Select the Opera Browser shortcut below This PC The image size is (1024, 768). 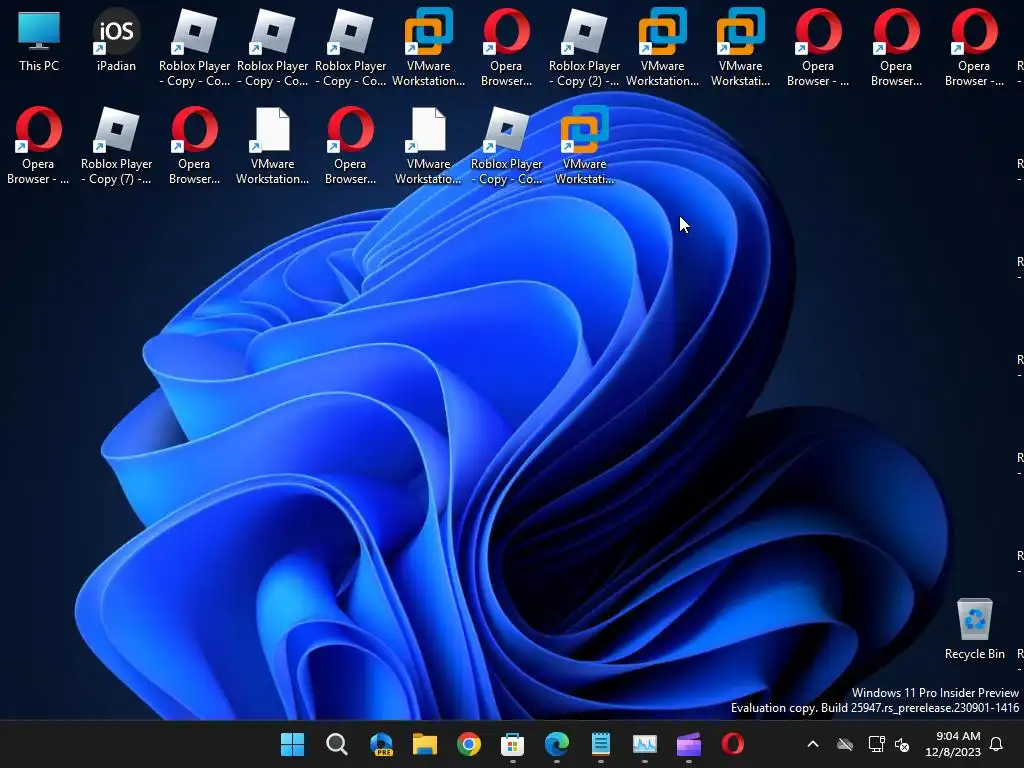click(x=38, y=146)
